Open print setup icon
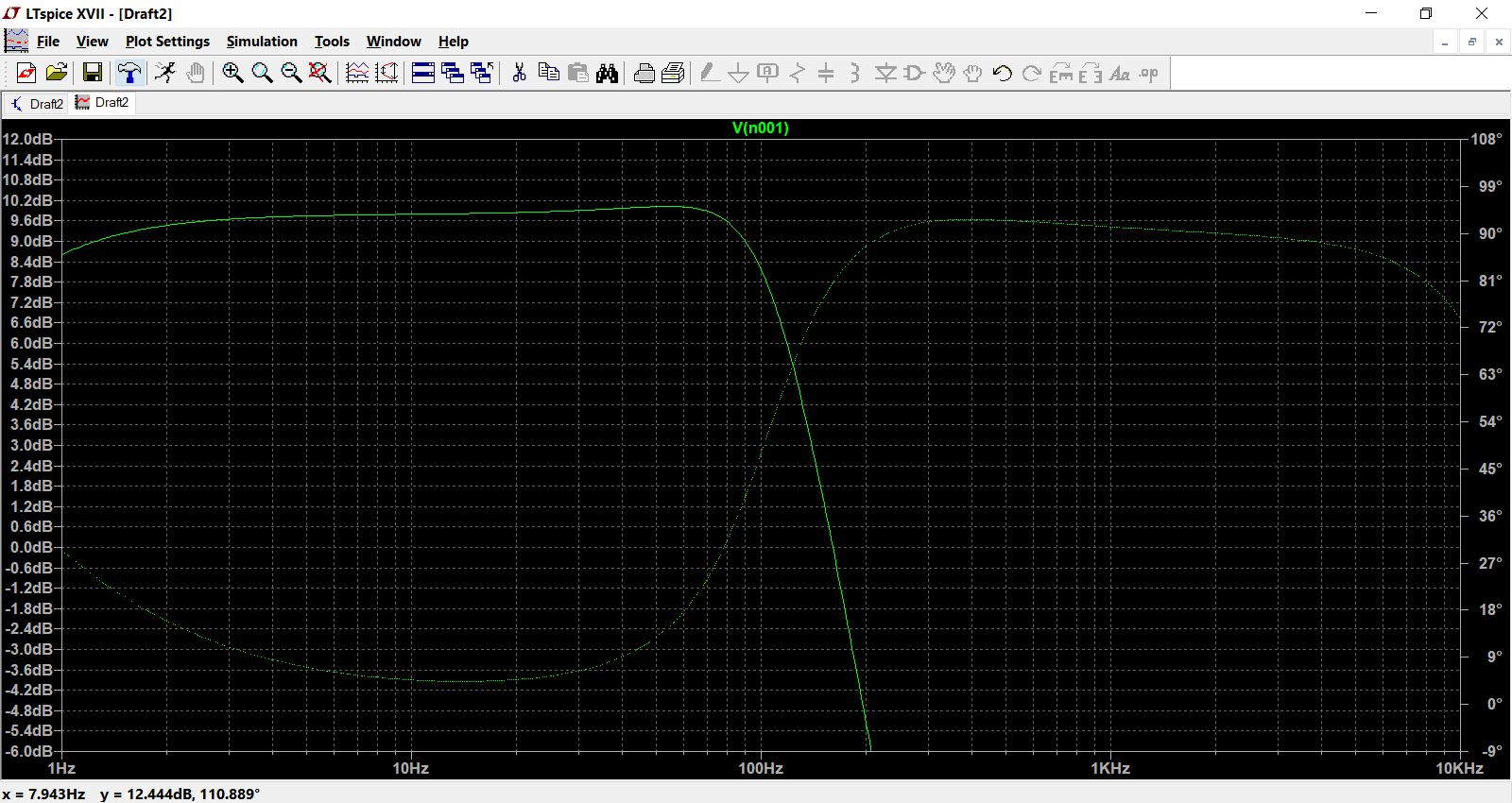The image size is (1512, 803). click(644, 73)
